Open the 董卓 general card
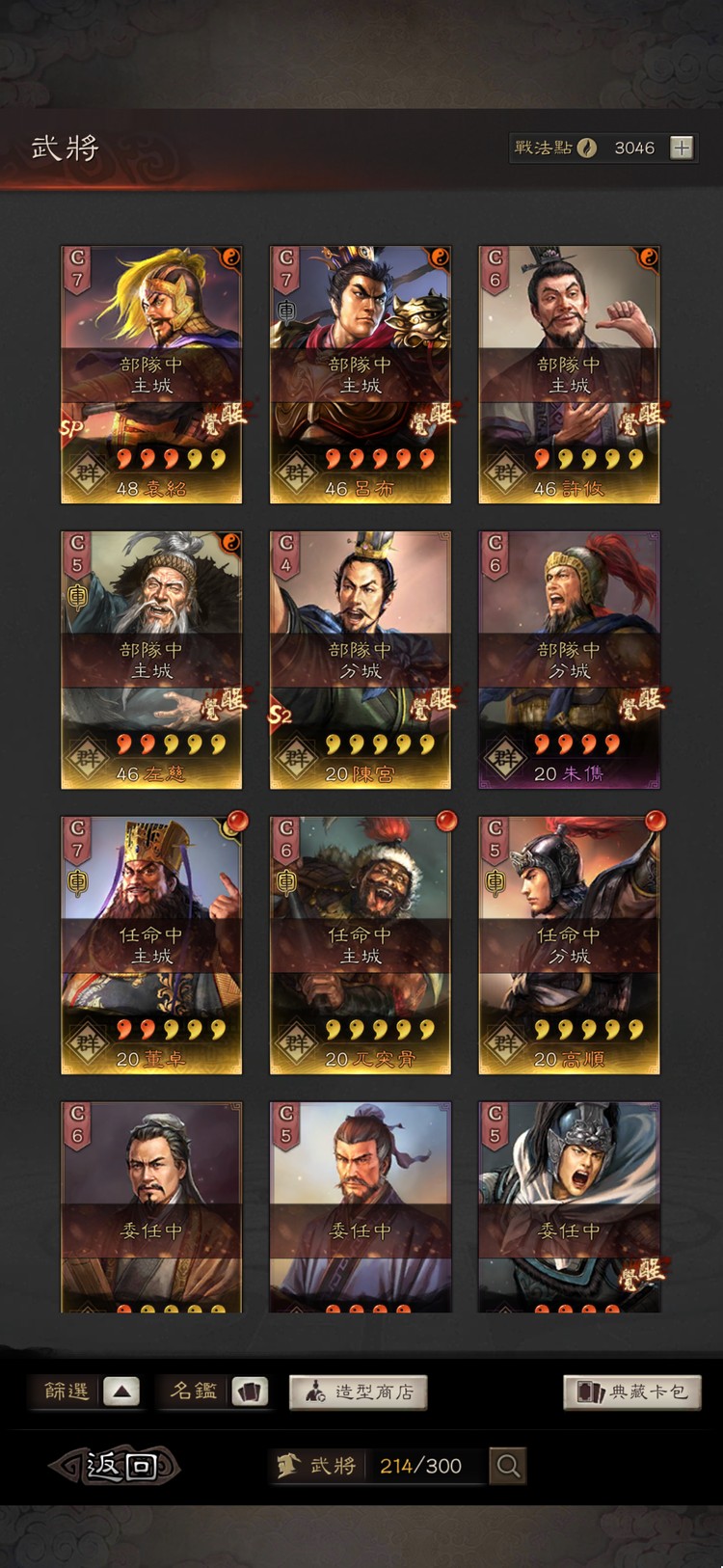Image resolution: width=723 pixels, height=1568 pixels. (x=151, y=945)
